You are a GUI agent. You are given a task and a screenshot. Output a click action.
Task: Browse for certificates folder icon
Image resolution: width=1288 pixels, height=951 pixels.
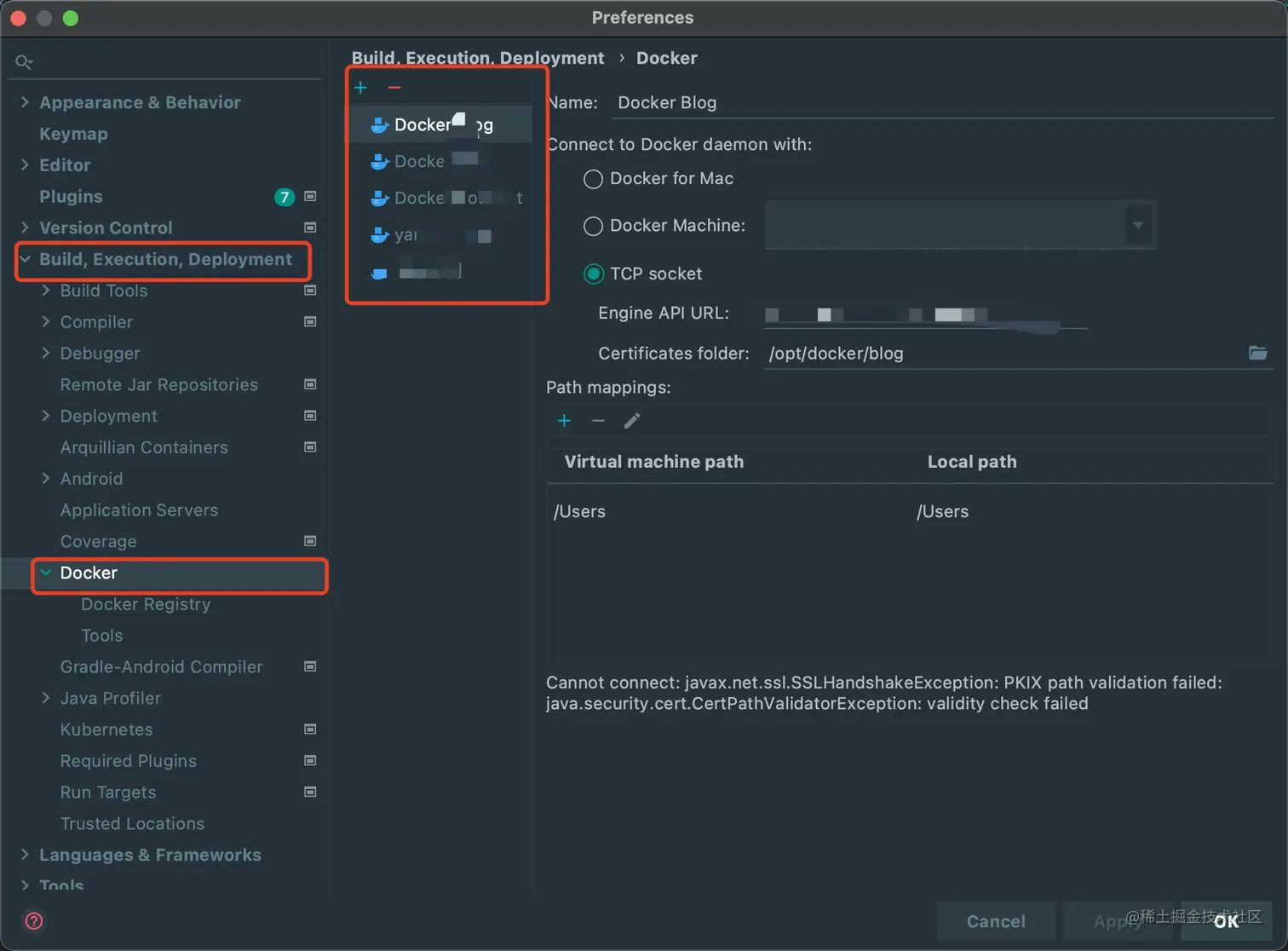coord(1258,353)
